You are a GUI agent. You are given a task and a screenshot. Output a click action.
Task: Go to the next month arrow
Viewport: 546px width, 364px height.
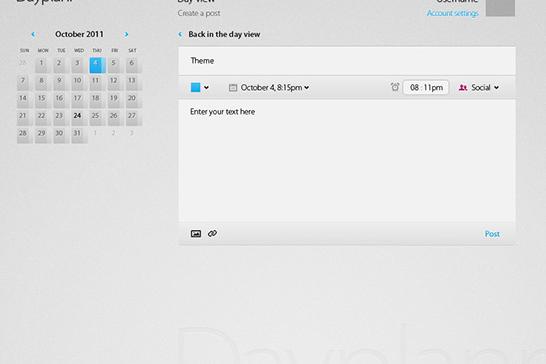[126, 34]
